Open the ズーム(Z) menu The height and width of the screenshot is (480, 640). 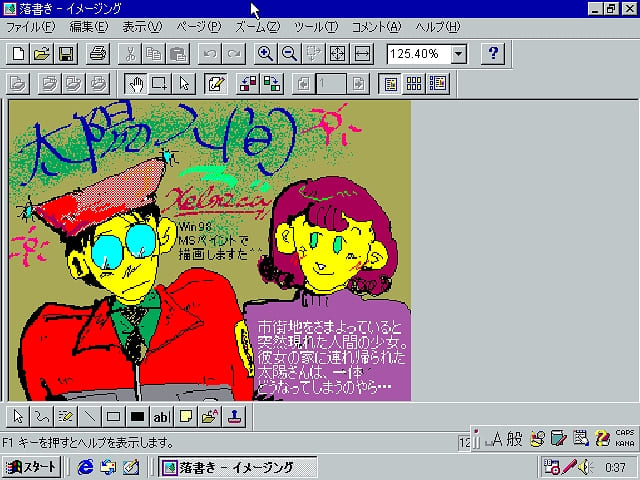[x=258, y=26]
